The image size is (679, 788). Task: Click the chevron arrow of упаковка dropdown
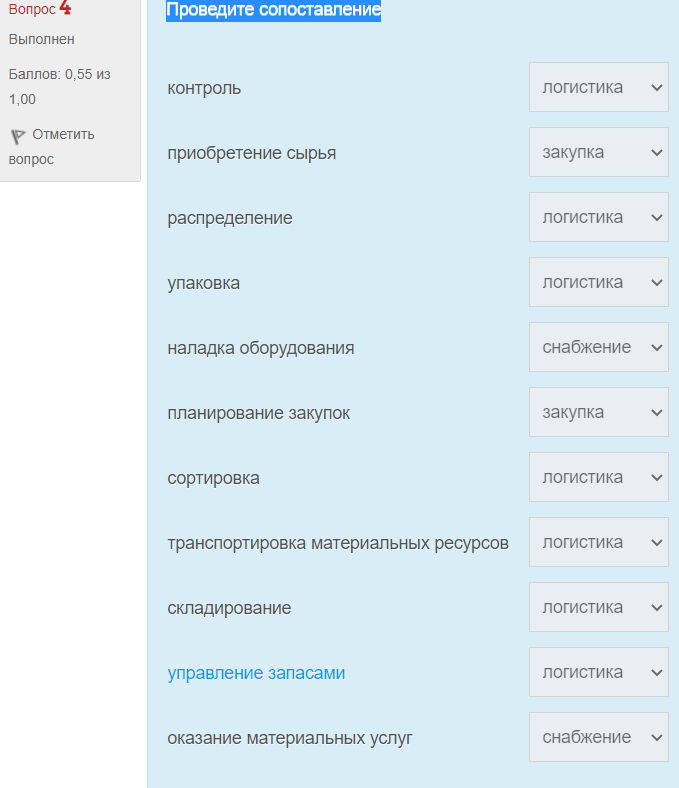click(x=656, y=282)
